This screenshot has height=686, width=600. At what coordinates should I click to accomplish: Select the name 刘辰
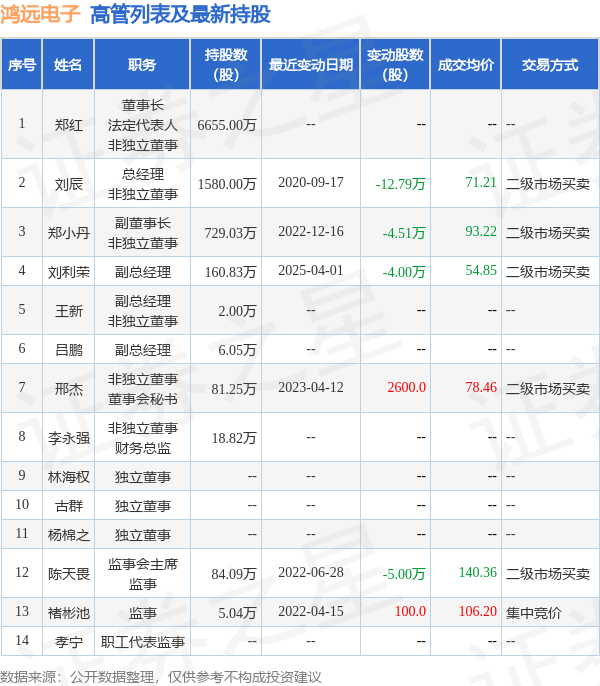coord(69,184)
